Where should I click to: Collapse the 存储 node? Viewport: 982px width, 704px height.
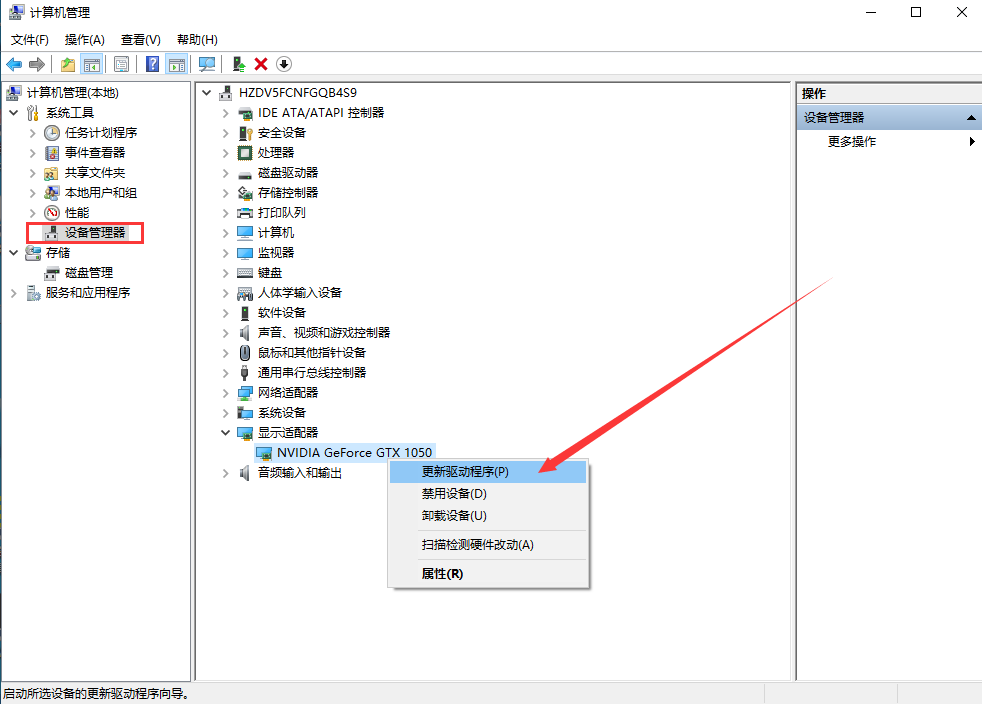pyautogui.click(x=14, y=253)
